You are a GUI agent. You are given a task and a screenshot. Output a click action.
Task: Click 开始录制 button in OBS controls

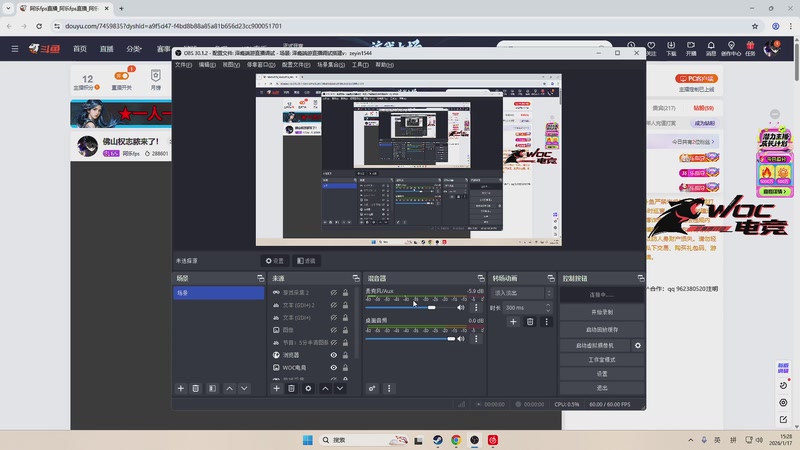(602, 312)
